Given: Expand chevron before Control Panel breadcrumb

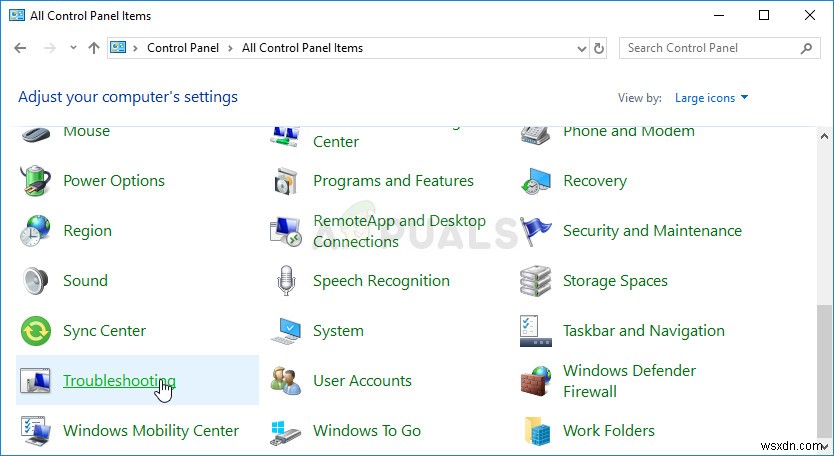Looking at the screenshot, I should (136, 48).
